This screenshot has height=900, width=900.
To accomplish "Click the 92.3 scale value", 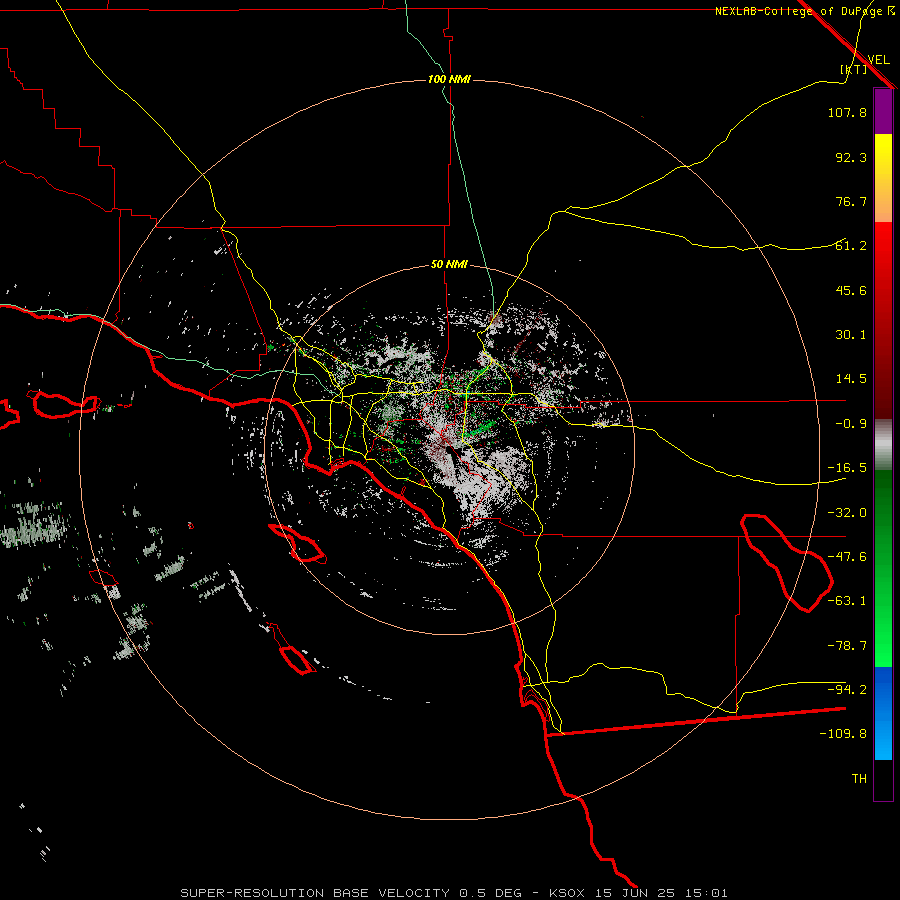I will click(851, 157).
